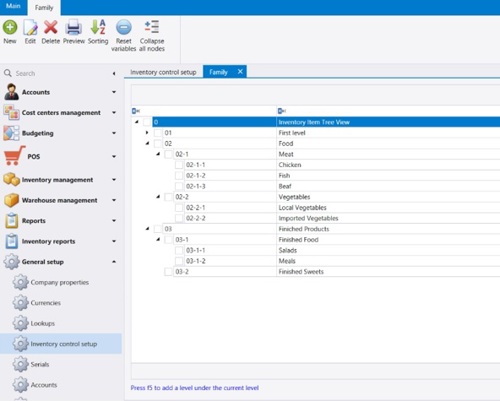This screenshot has width=500, height=401.
Task: Tick the checkbox for 03-2 Finished Sweets
Action: [168, 272]
